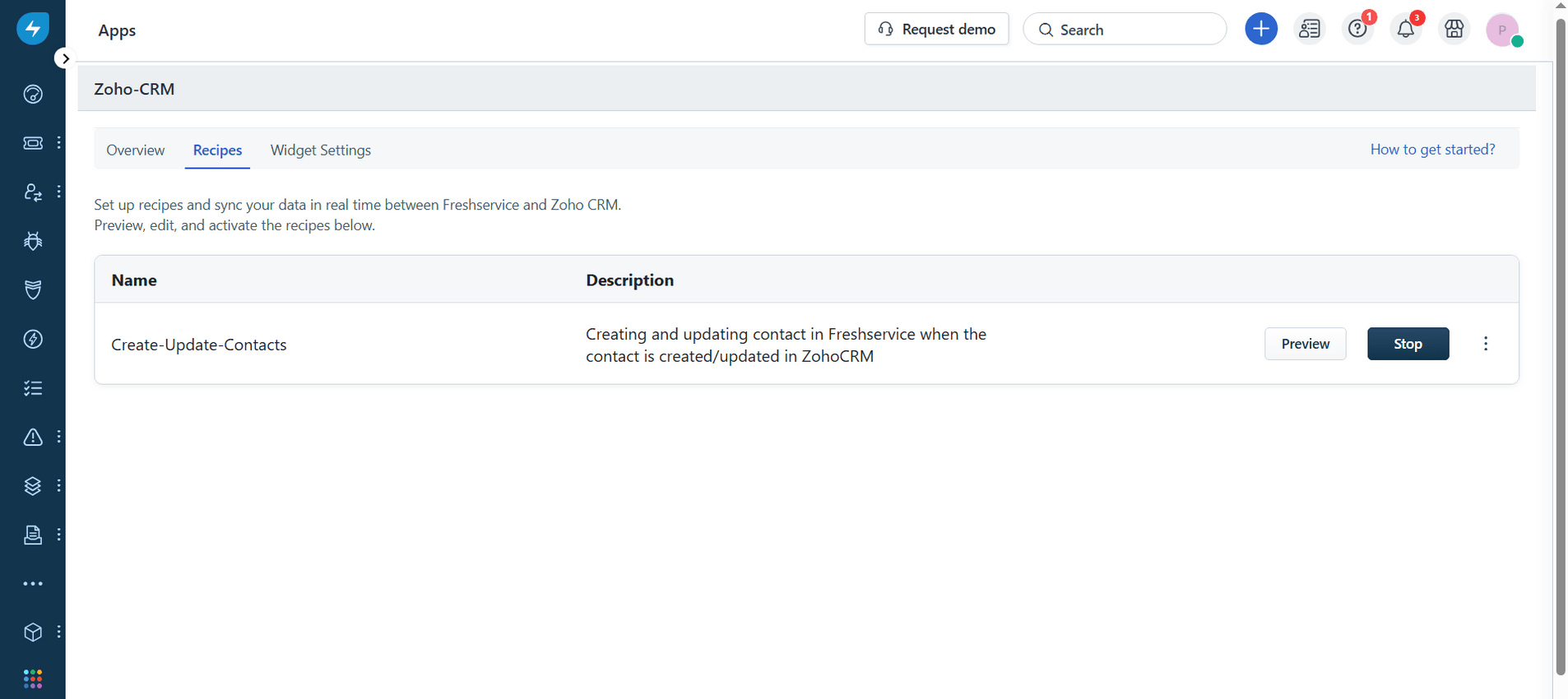The height and width of the screenshot is (699, 1568).
Task: Open the dashboard gauge icon in sidebar
Action: [x=33, y=95]
